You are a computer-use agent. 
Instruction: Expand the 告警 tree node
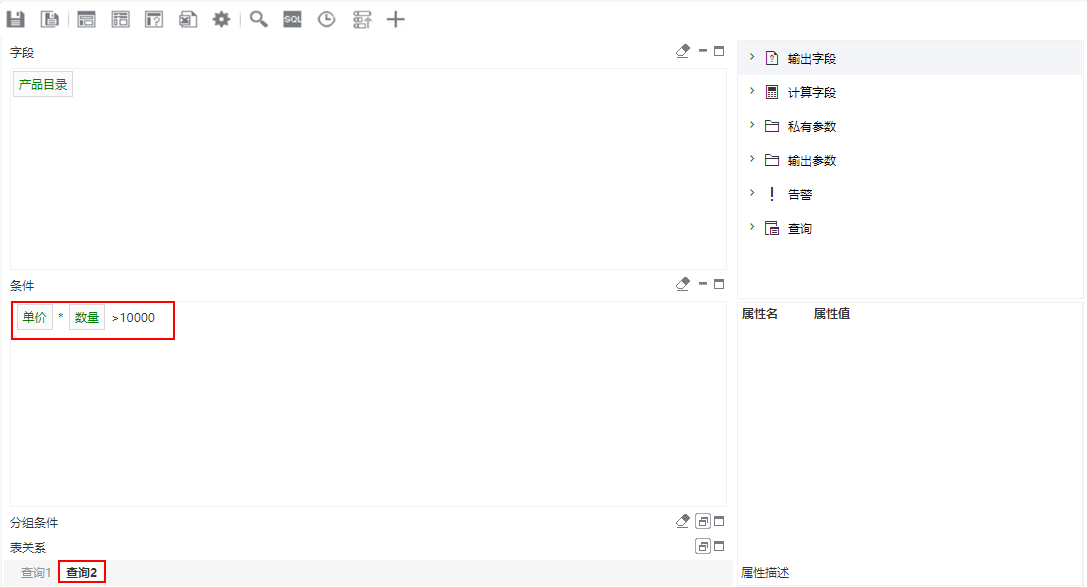point(752,193)
